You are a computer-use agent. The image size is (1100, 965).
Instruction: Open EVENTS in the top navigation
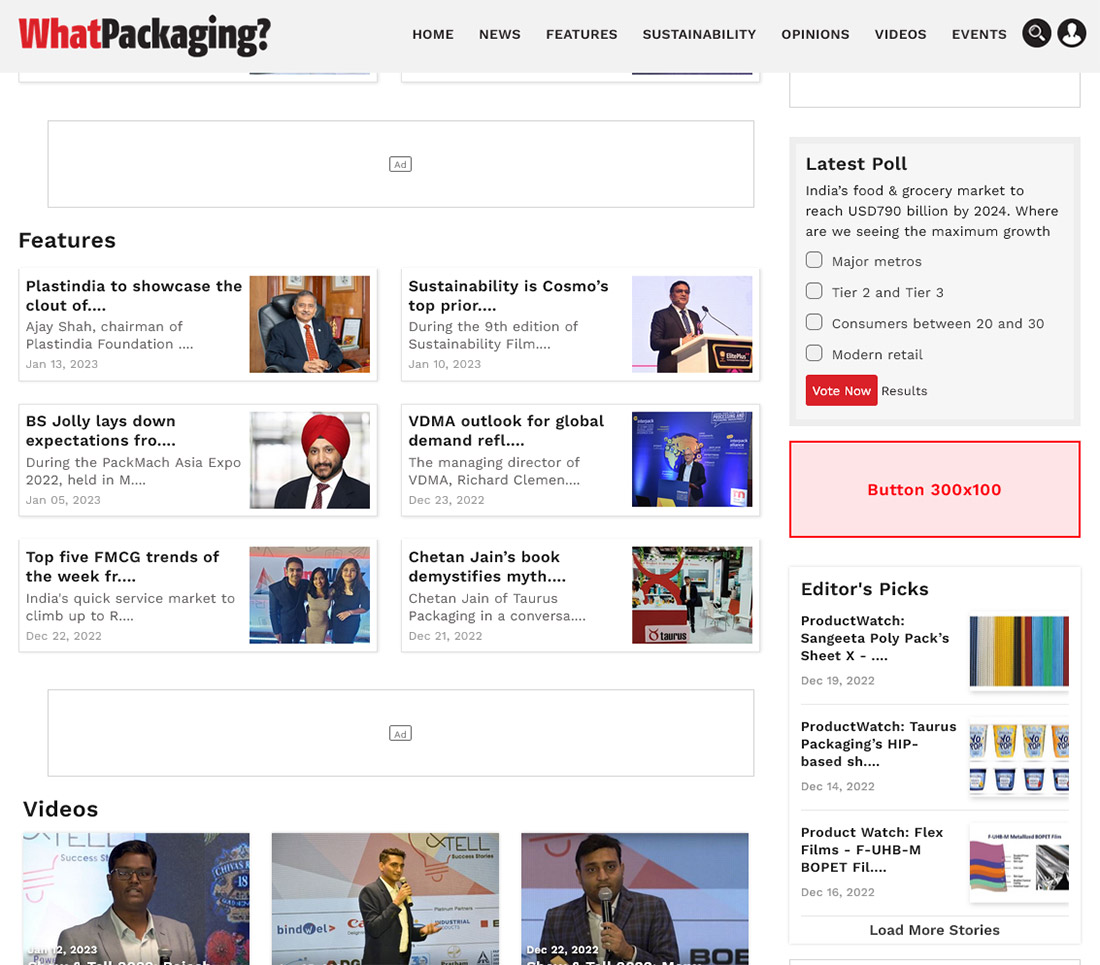point(979,34)
